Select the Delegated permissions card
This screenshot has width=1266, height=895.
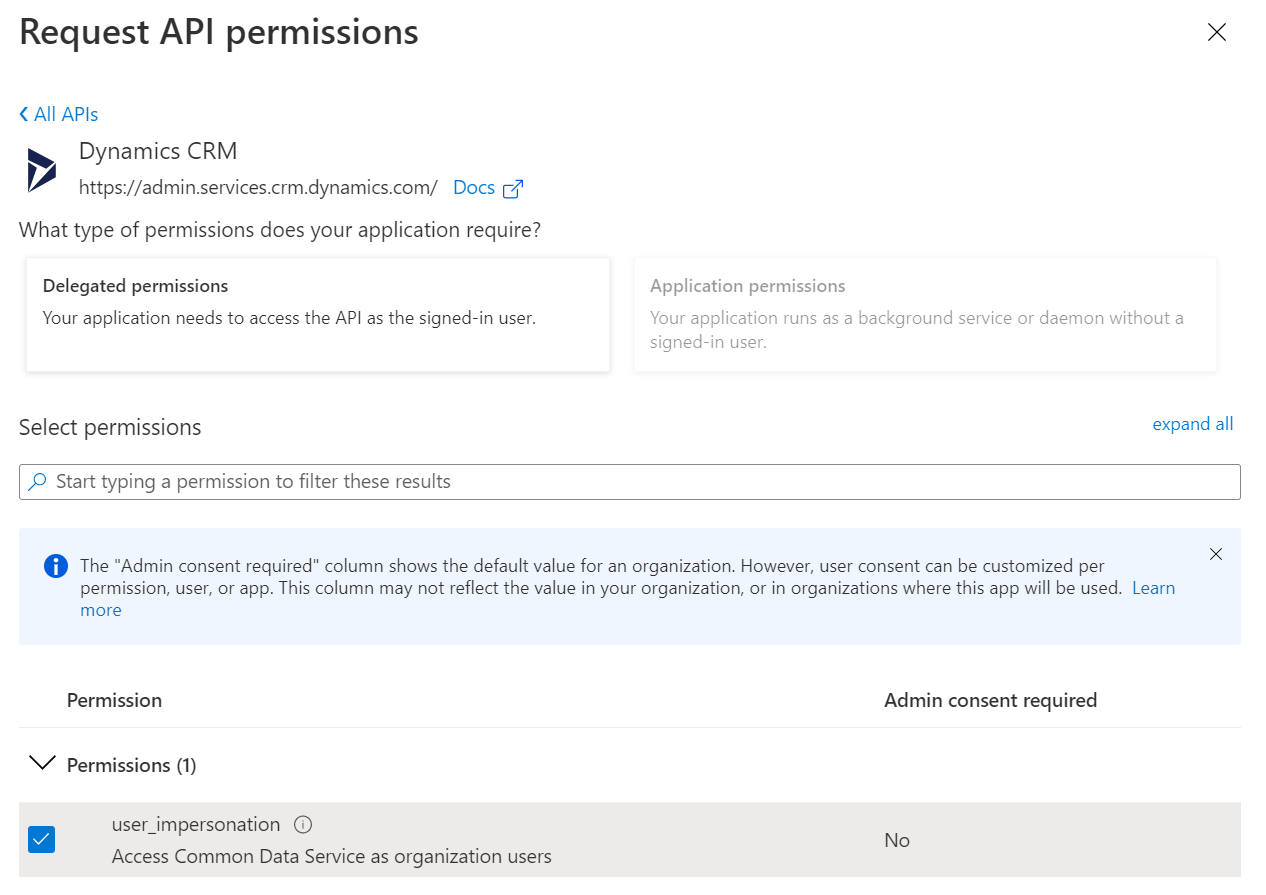pyautogui.click(x=318, y=314)
